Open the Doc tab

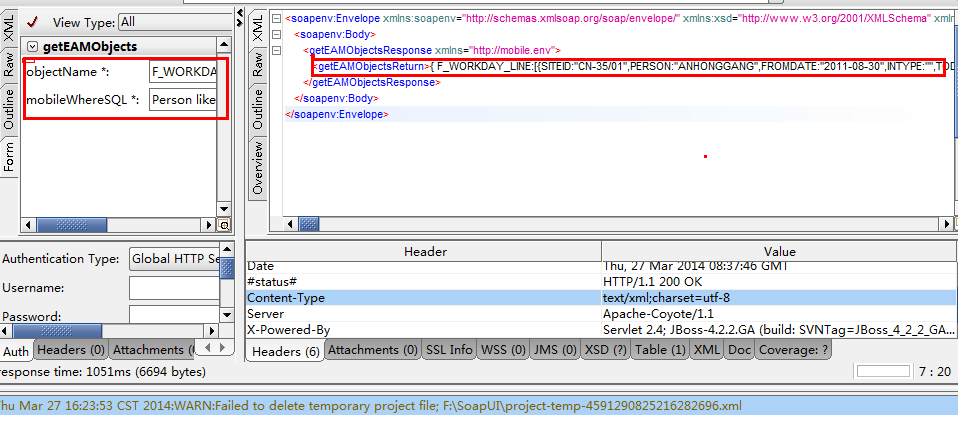pyautogui.click(x=739, y=350)
